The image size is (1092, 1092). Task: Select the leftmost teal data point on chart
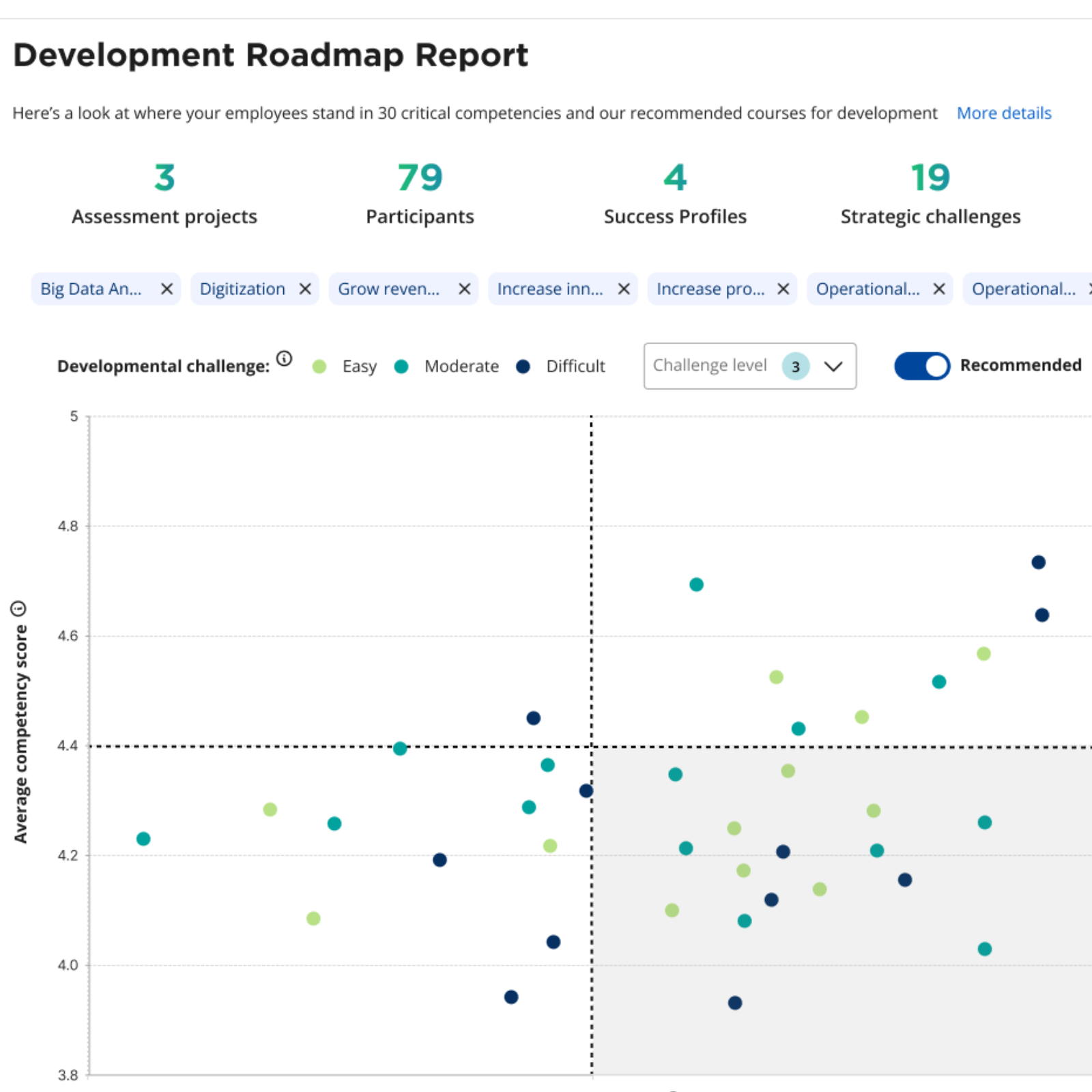143,839
